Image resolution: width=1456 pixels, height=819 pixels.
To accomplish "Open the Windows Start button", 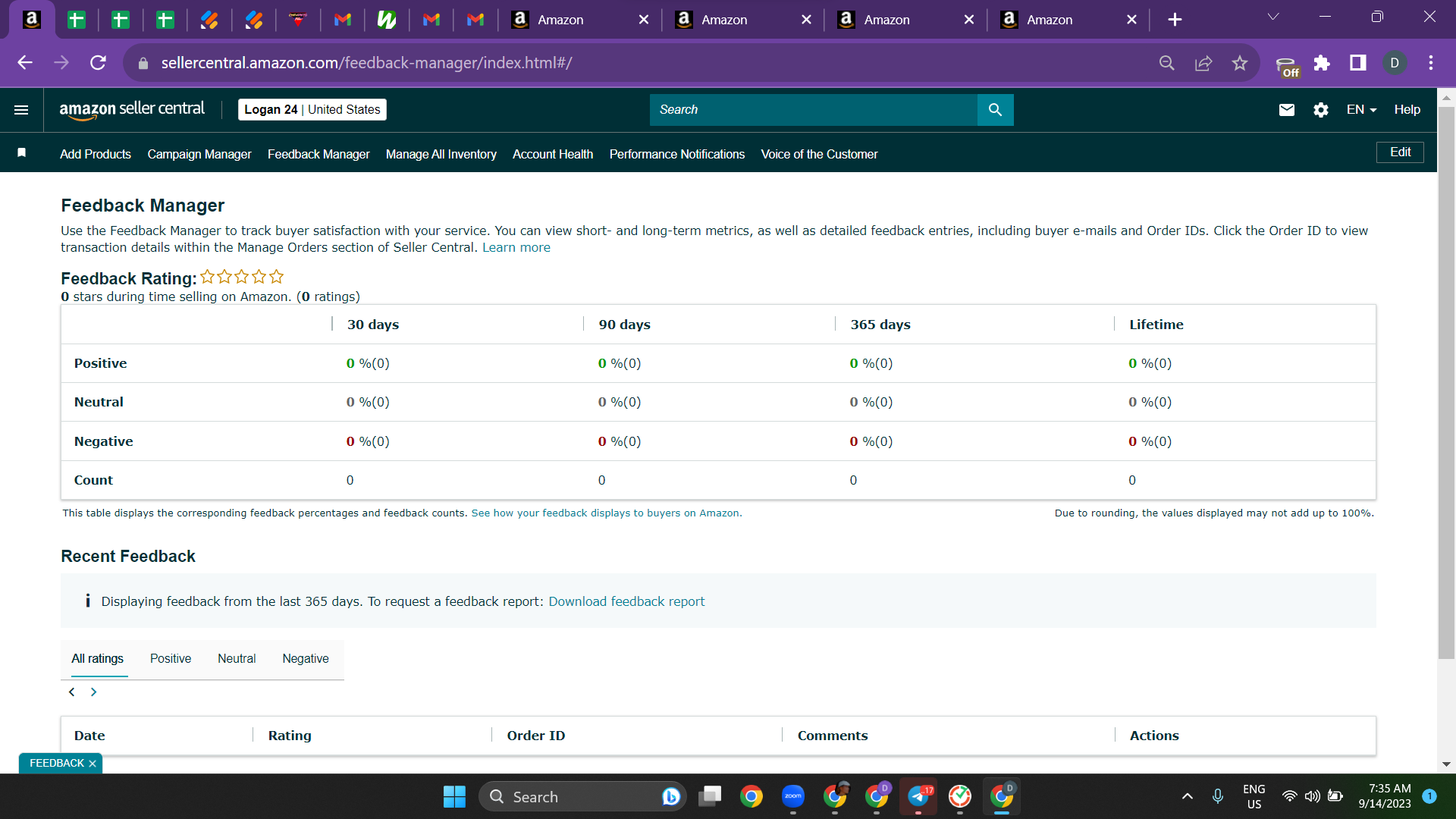I will click(454, 797).
